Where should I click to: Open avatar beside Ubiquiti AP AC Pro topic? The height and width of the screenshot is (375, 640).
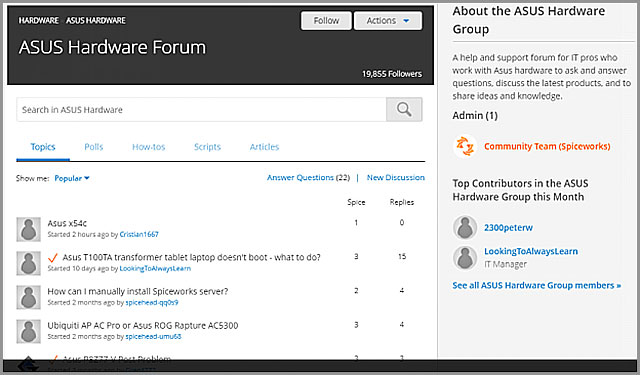[x=29, y=331]
